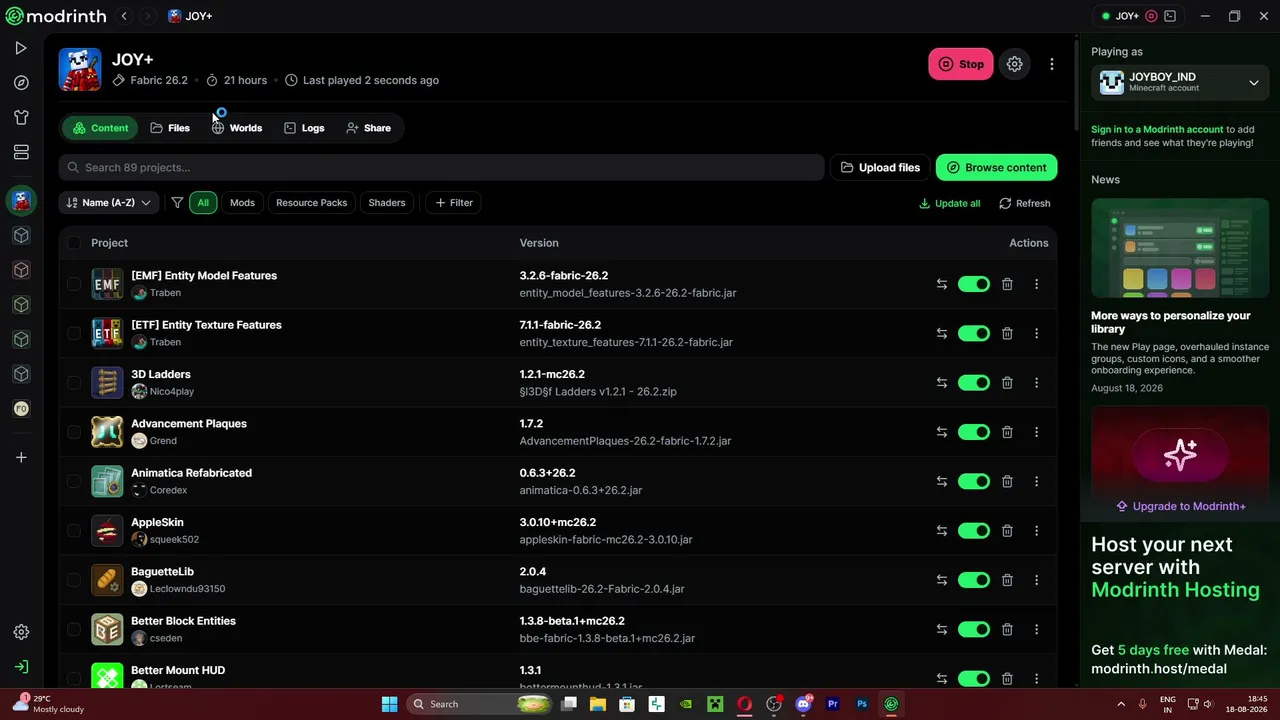Image resolution: width=1280 pixels, height=720 pixels.
Task: Go back with the title bar arrow
Action: 124,16
